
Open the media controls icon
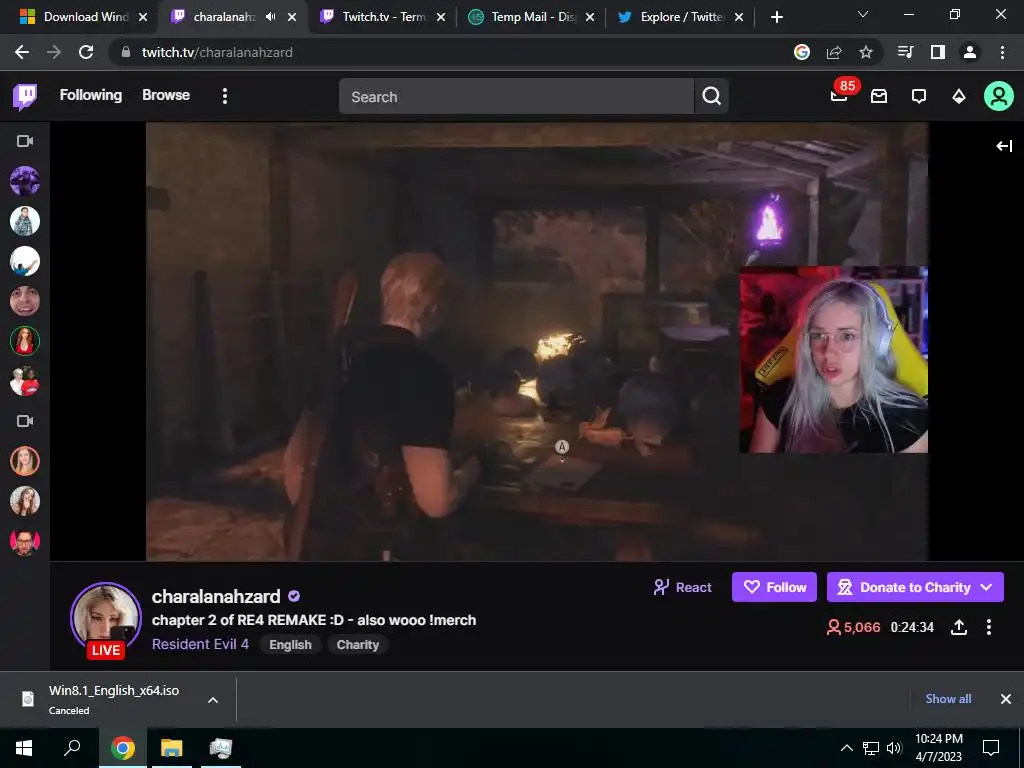coord(906,52)
